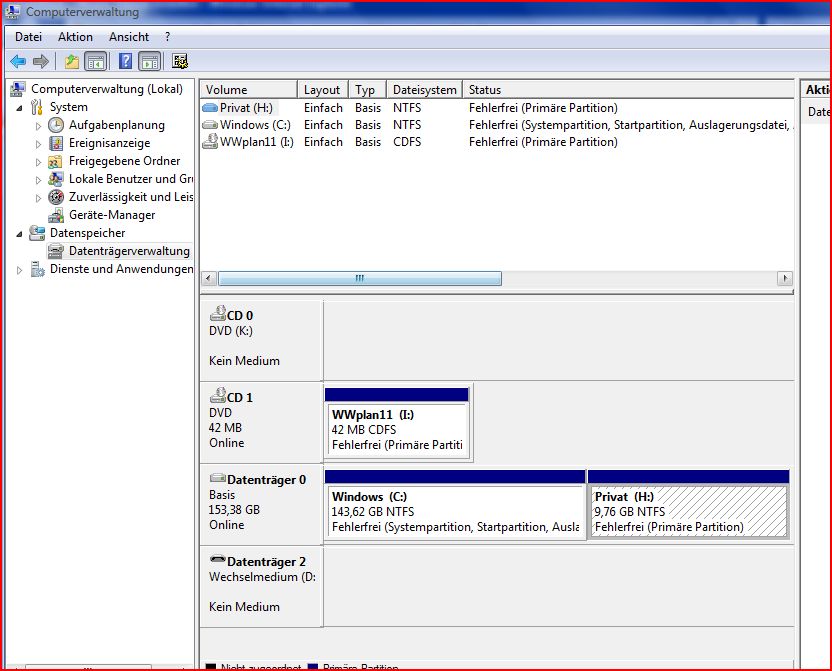Click the Privat (H:) status cell
The width and height of the screenshot is (832, 671).
click(x=543, y=108)
